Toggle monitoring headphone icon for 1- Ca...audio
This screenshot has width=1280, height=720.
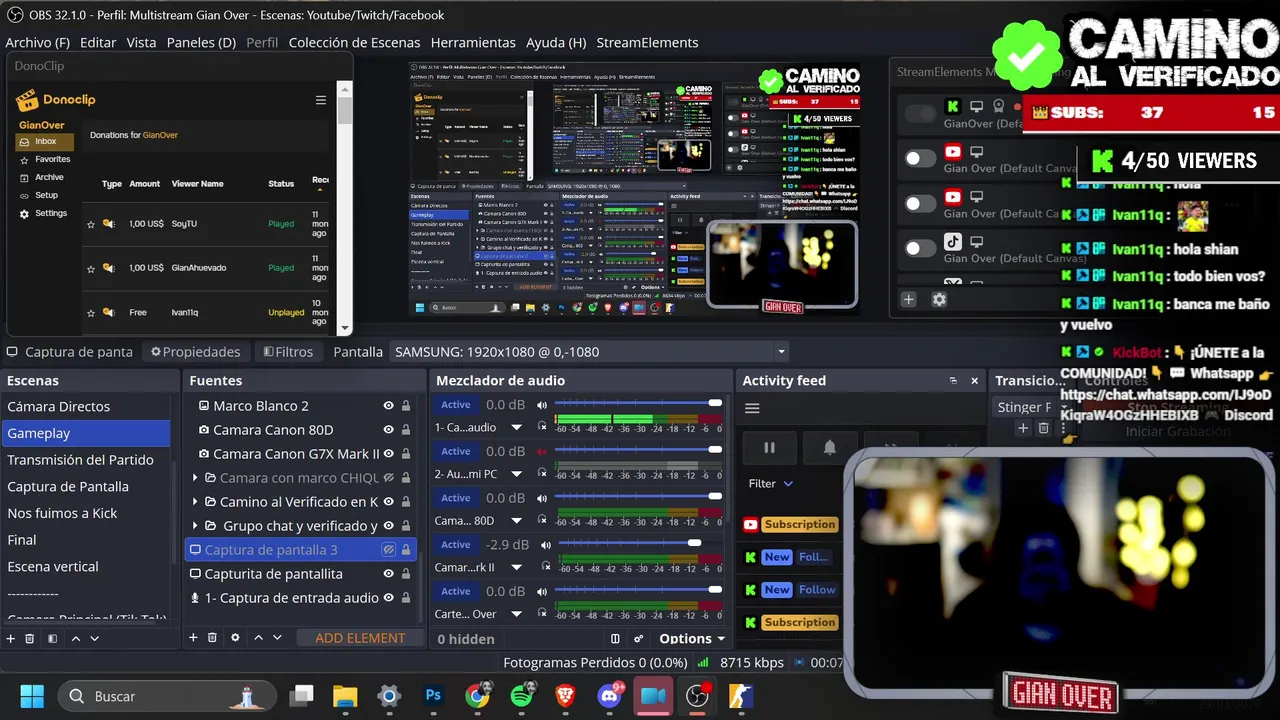point(542,427)
